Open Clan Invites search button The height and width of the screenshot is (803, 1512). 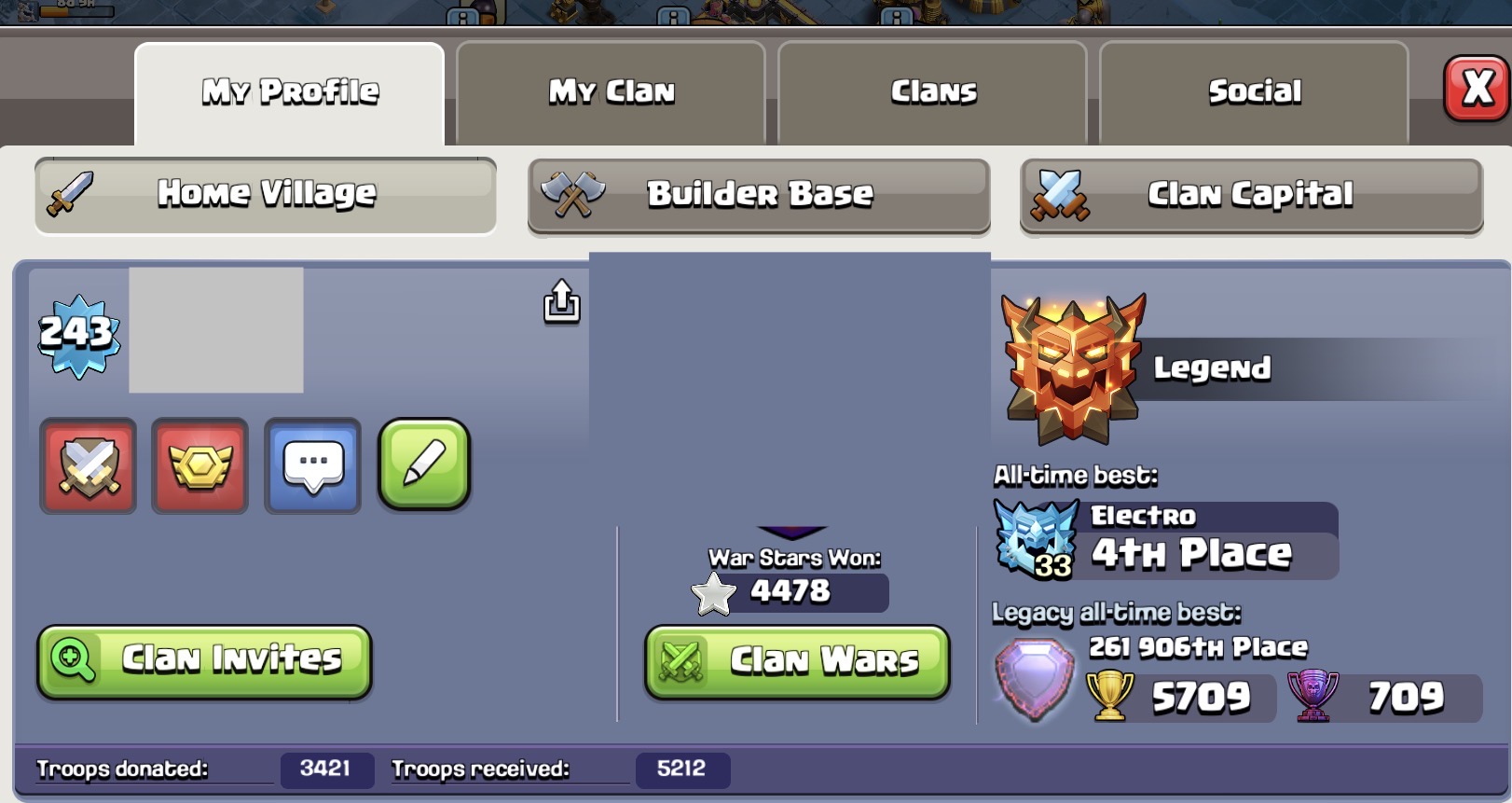click(204, 661)
